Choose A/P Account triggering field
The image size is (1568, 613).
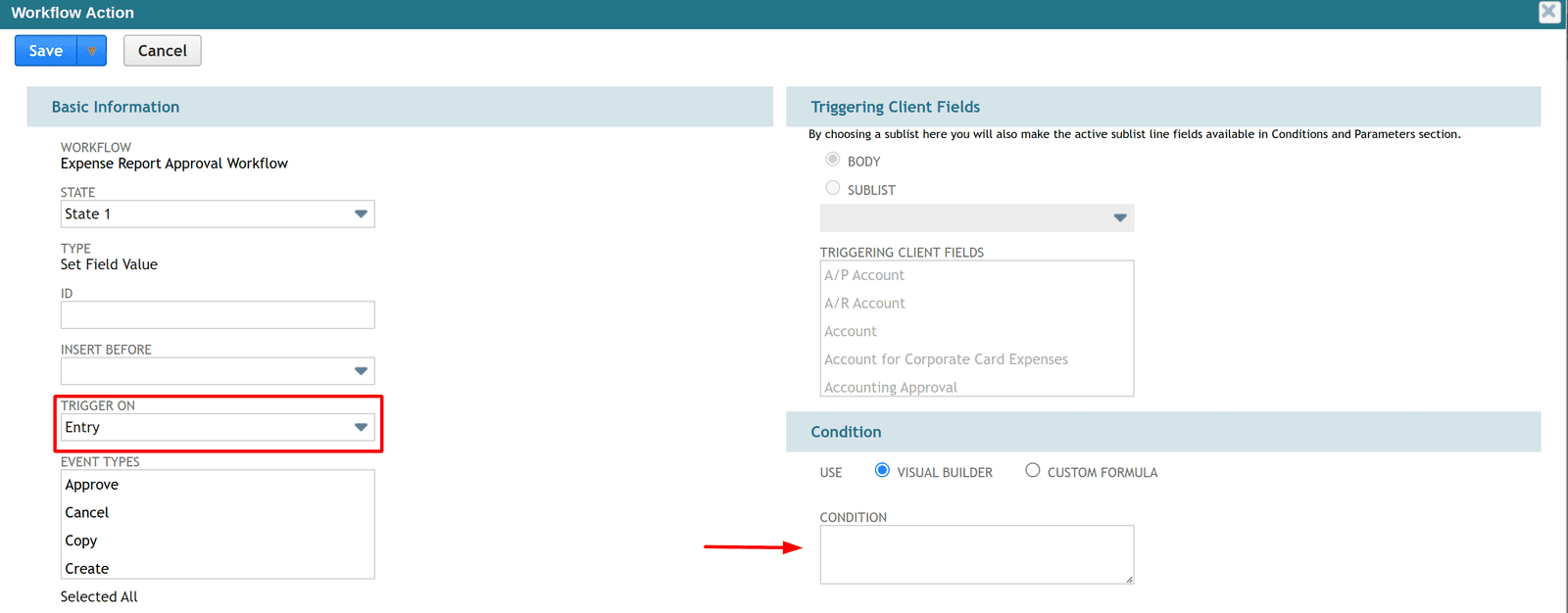[864, 276]
